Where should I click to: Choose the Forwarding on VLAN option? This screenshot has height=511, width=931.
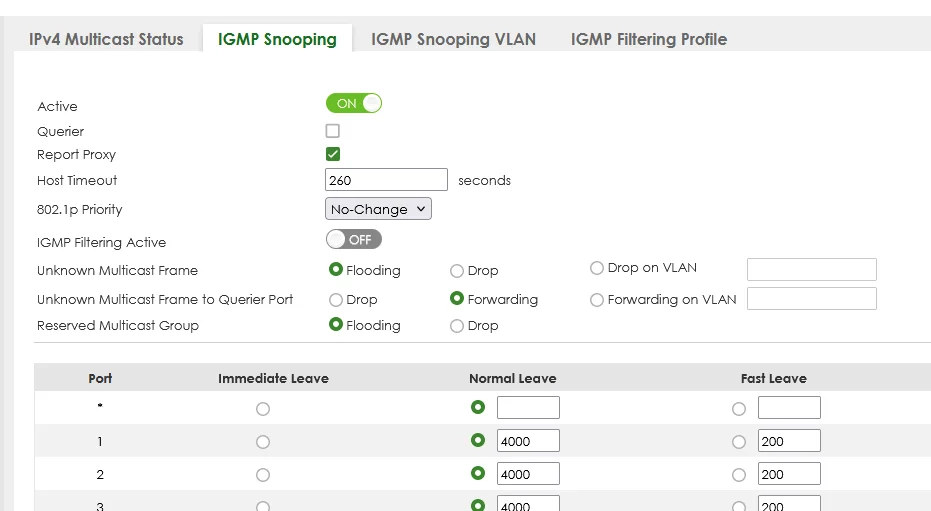[597, 300]
